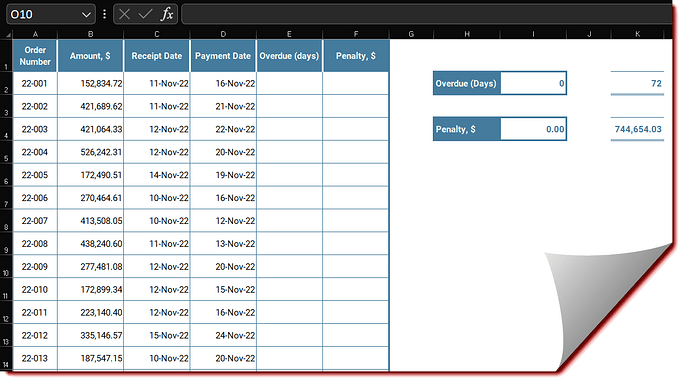Click empty Overdue cell for order 22-001
Screen dimensions: 690x389
[290, 84]
